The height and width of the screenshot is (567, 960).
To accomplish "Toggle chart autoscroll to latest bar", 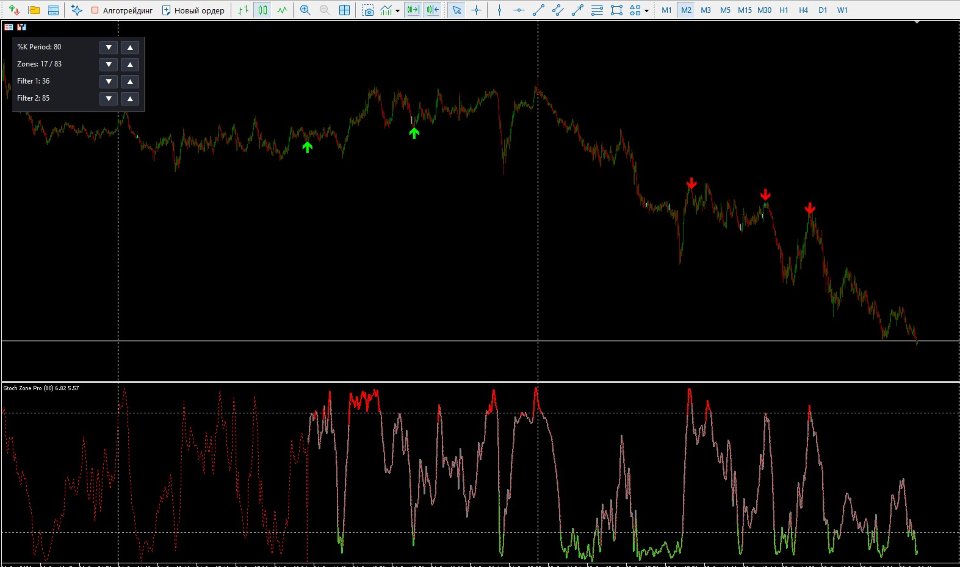I will click(x=413, y=10).
